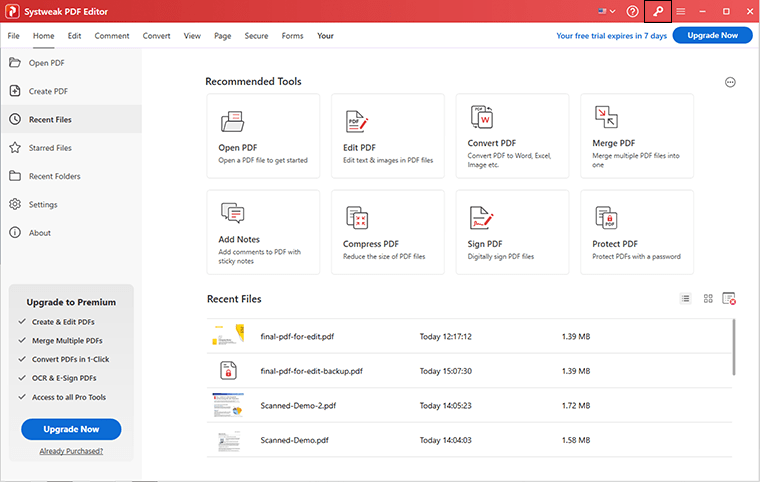This screenshot has width=760, height=482.
Task: Open the help question mark icon
Action: (633, 11)
